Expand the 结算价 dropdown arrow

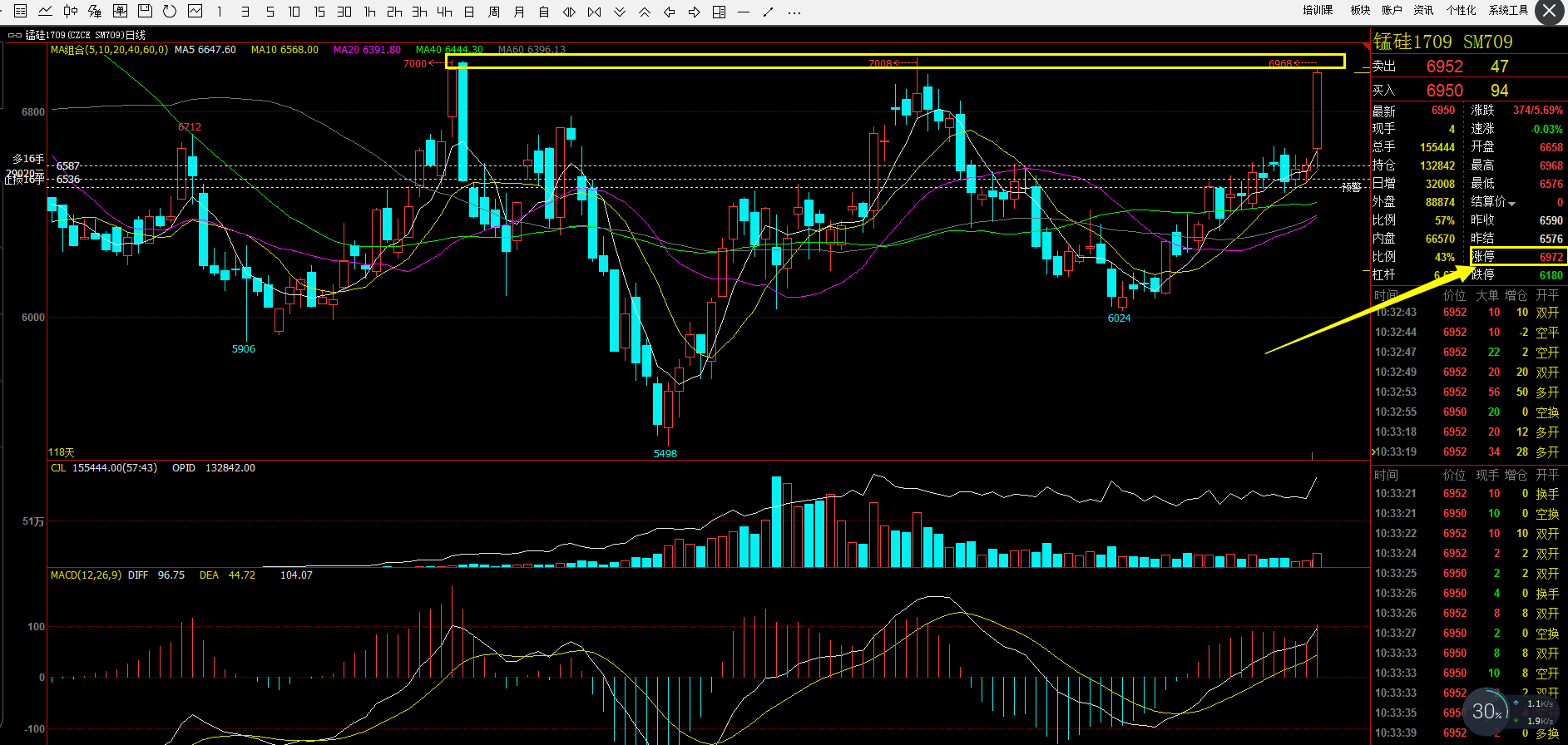click(1512, 203)
